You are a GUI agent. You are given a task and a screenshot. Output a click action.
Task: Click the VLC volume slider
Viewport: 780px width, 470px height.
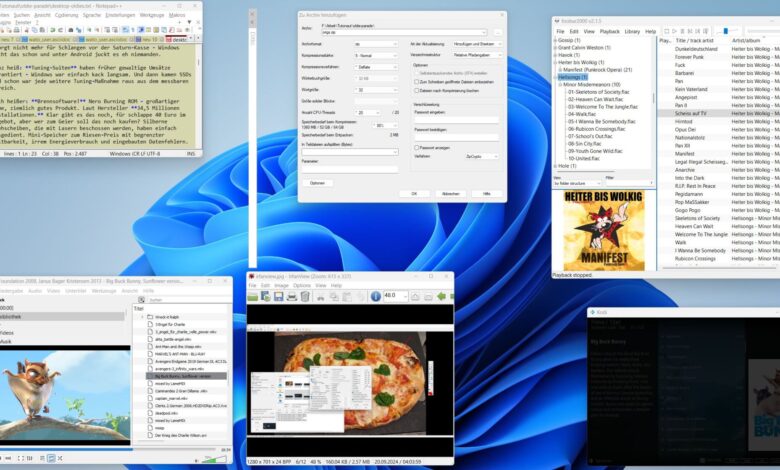point(213,459)
